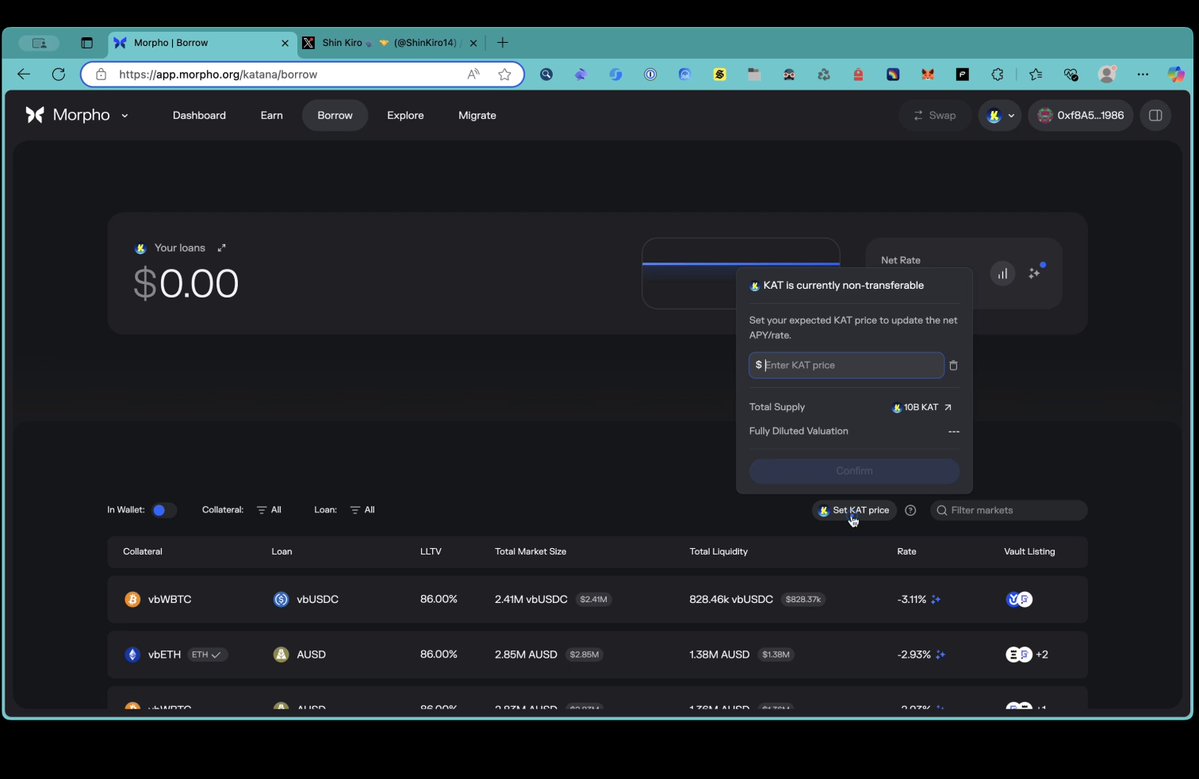Open the Dashboard tab

pos(199,115)
